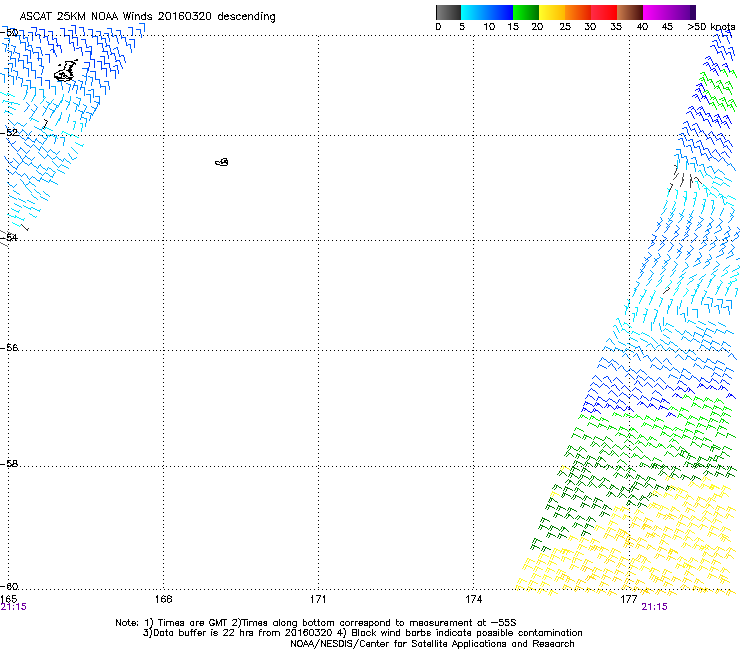Click 'NOAA/NESDIS/Center for Satellite Applications and Research' credit
The height and width of the screenshot is (650, 740).
click(432, 644)
